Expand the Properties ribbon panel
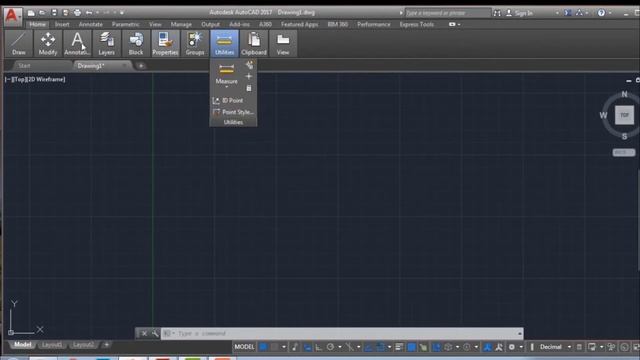 pyautogui.click(x=165, y=44)
